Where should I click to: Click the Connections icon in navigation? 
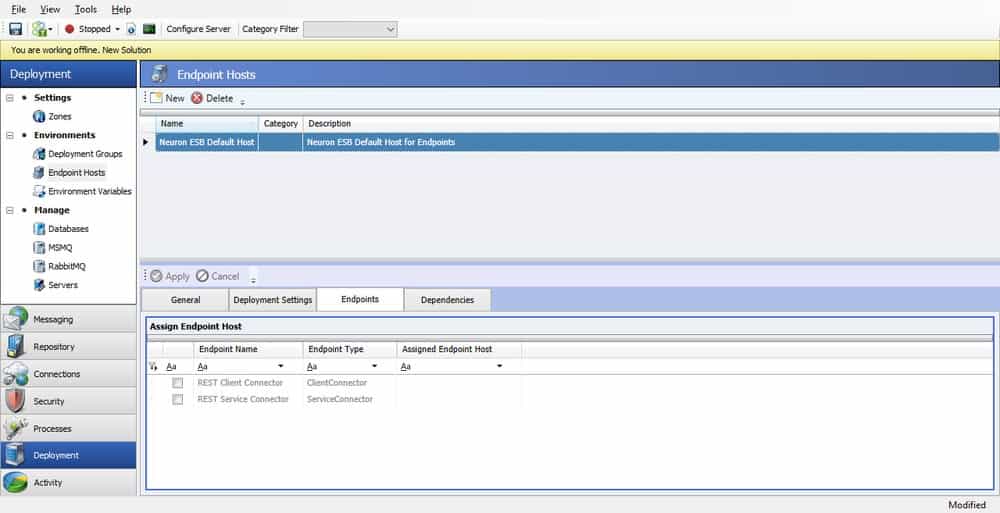(15, 374)
